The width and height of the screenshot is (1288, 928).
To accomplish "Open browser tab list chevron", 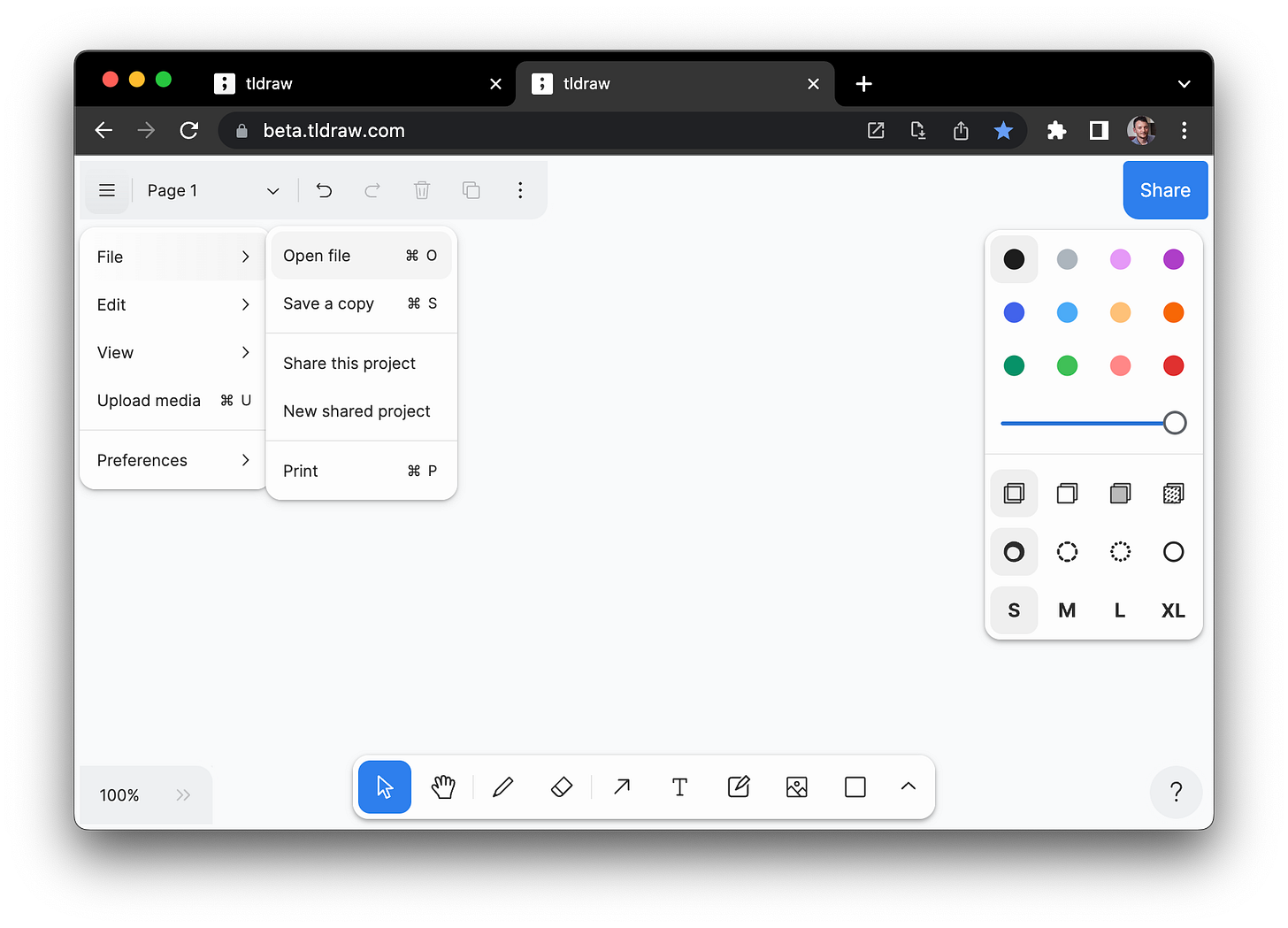I will [x=1184, y=84].
